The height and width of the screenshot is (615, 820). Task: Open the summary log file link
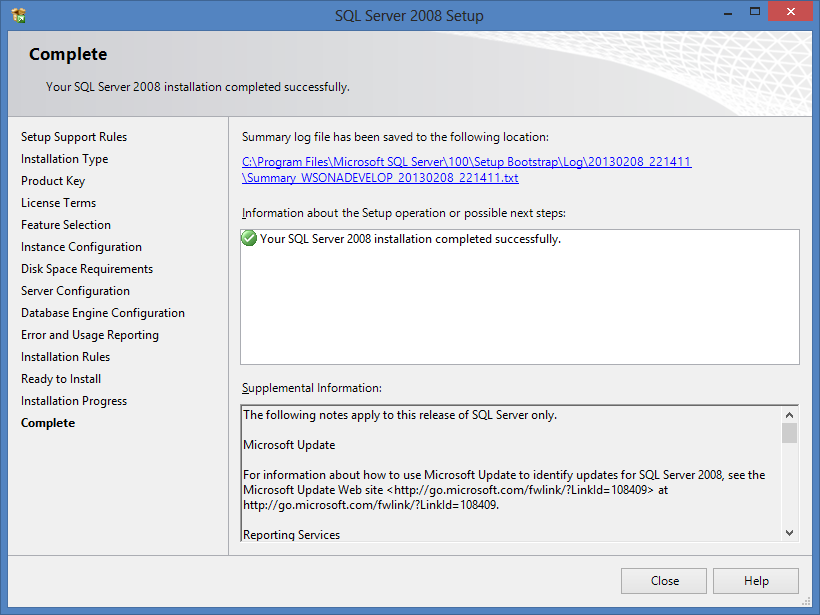coord(466,169)
